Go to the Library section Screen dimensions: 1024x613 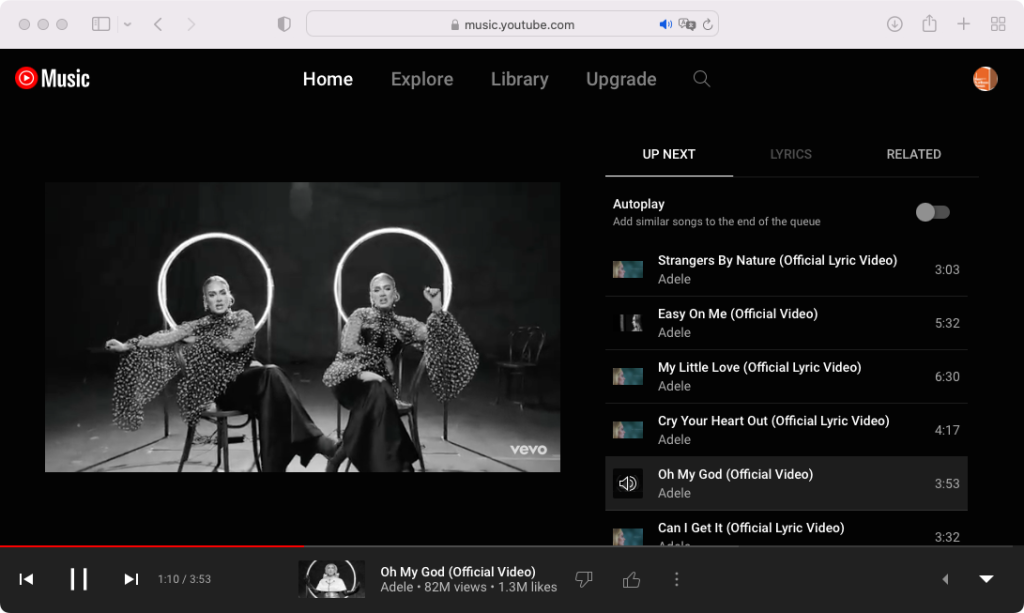coord(519,79)
